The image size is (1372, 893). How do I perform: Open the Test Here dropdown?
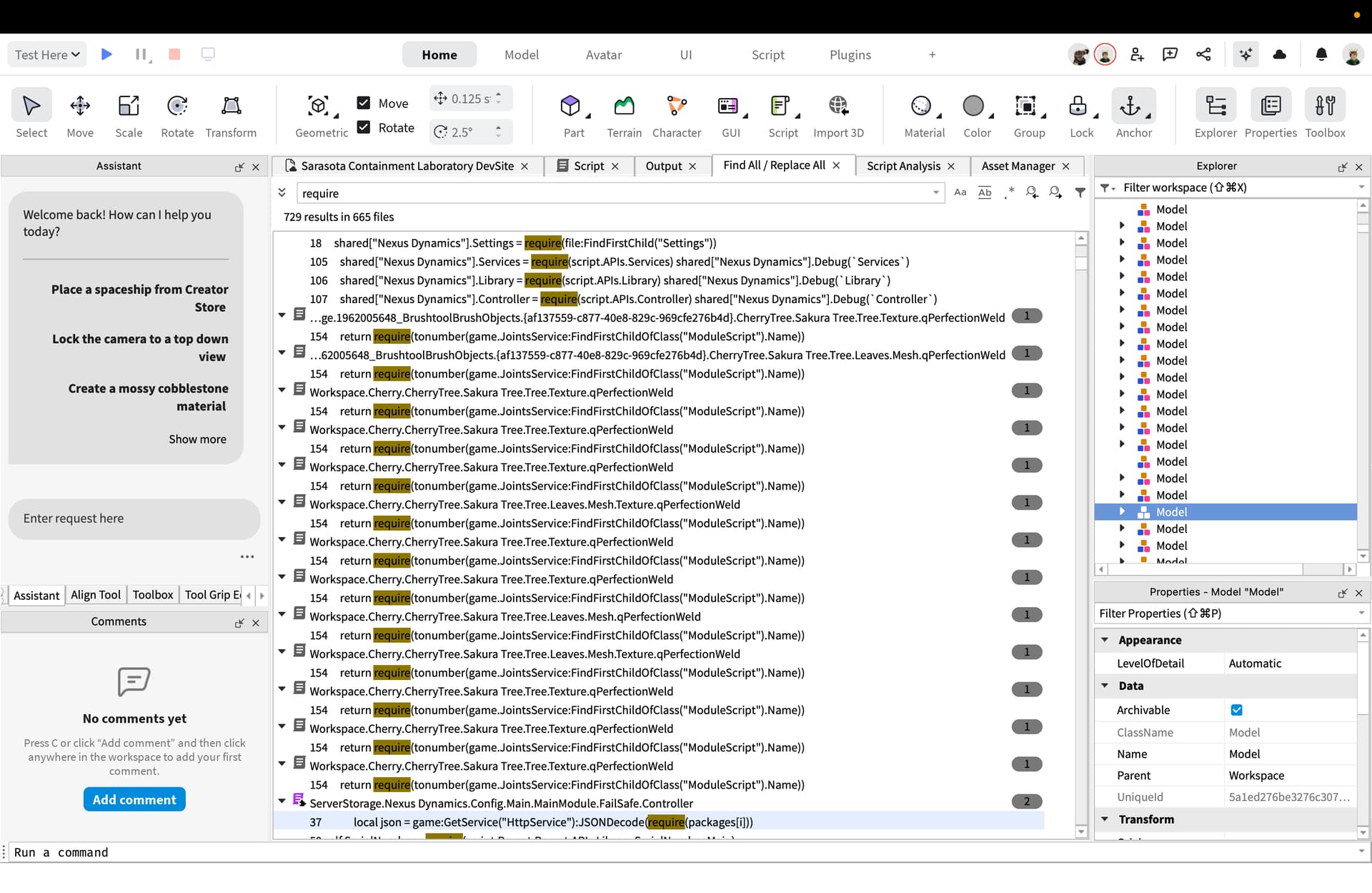point(47,54)
